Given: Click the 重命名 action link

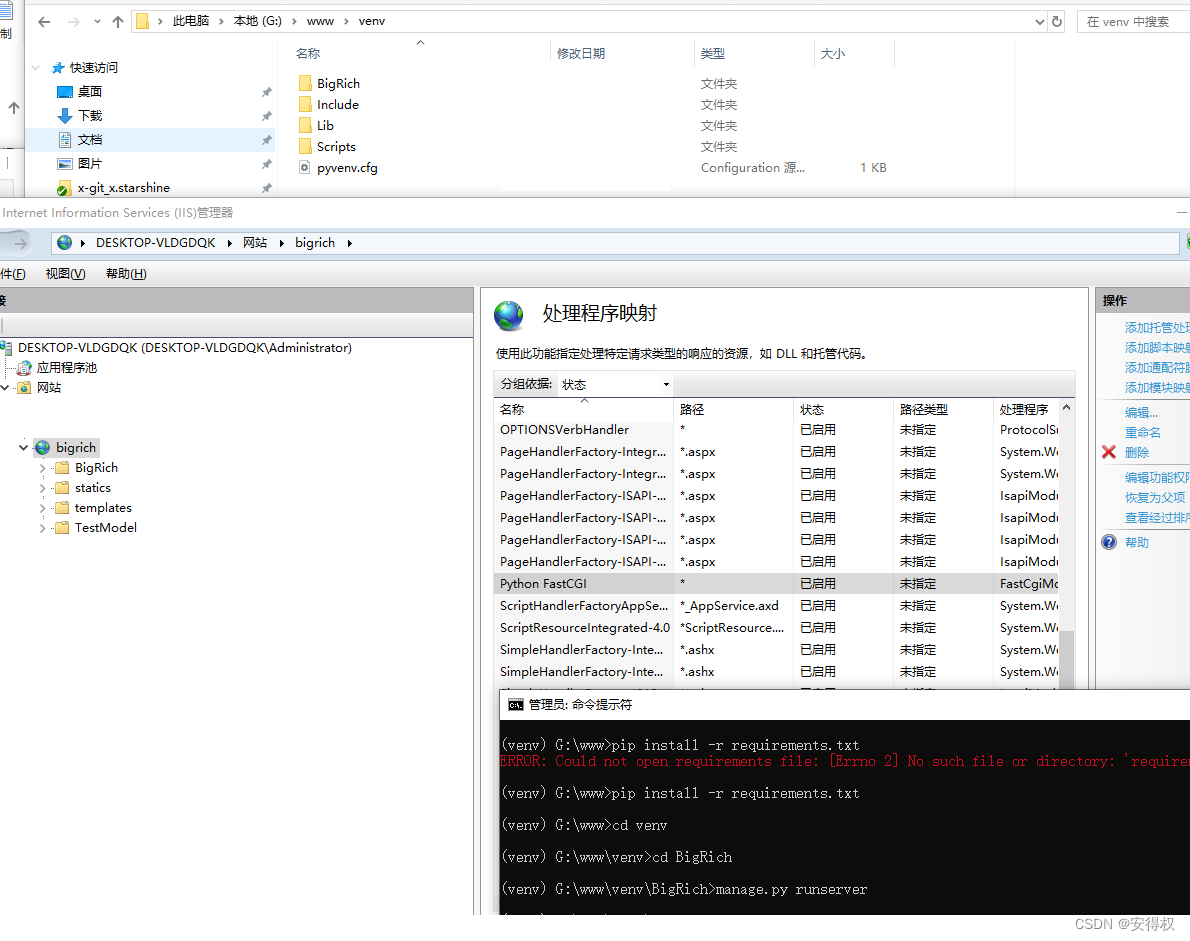Looking at the screenshot, I should pyautogui.click(x=1142, y=433).
